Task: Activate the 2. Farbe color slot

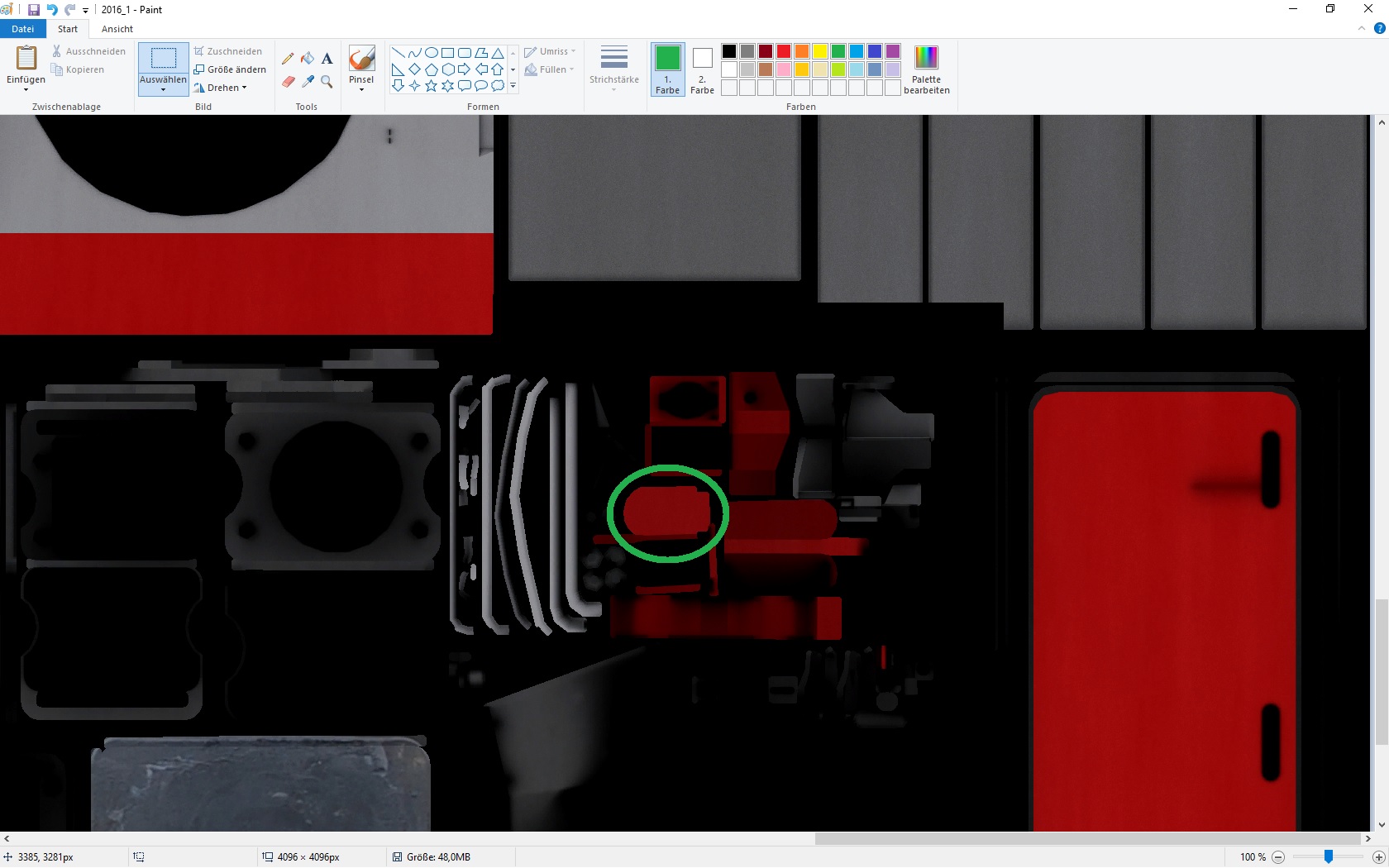Action: [x=702, y=69]
